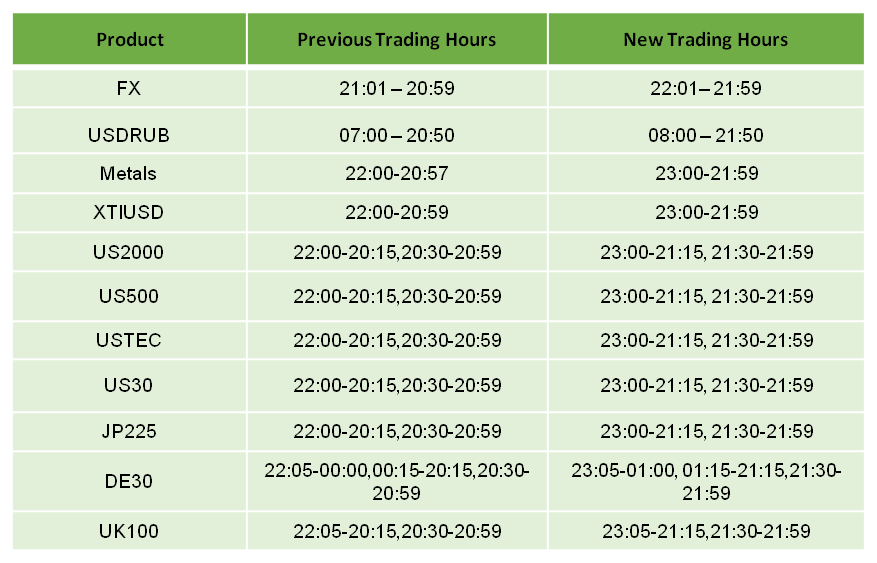This screenshot has height=563, width=877.
Task: Select the US2000 product cell
Action: pos(129,252)
